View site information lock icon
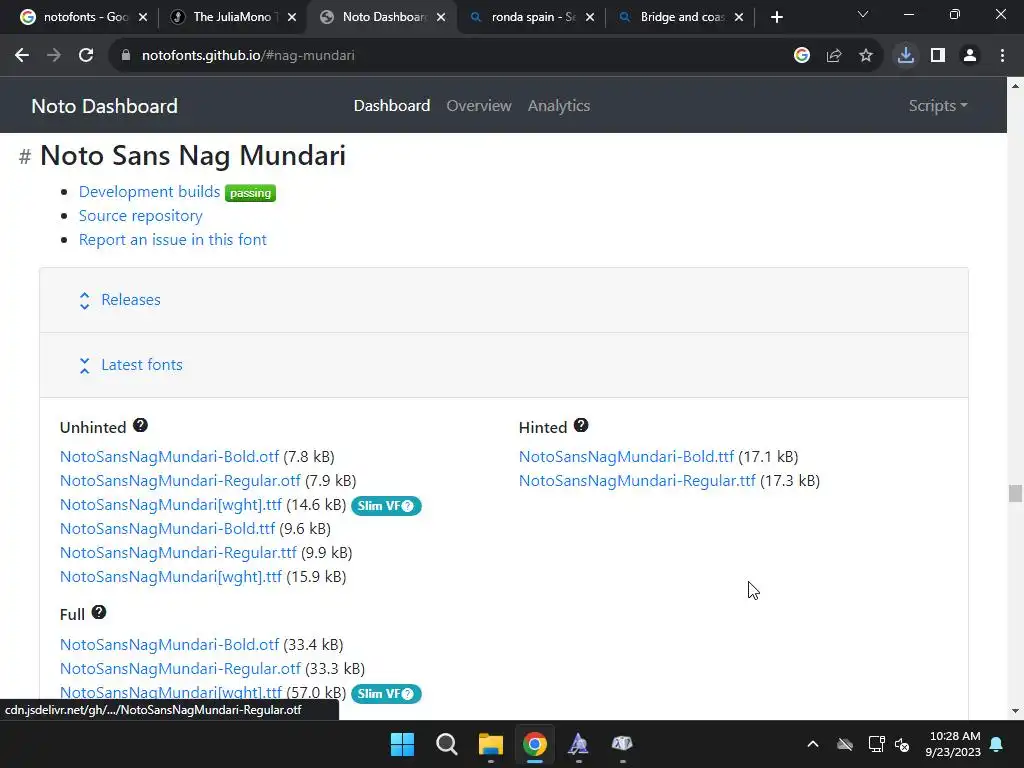 tap(126, 56)
